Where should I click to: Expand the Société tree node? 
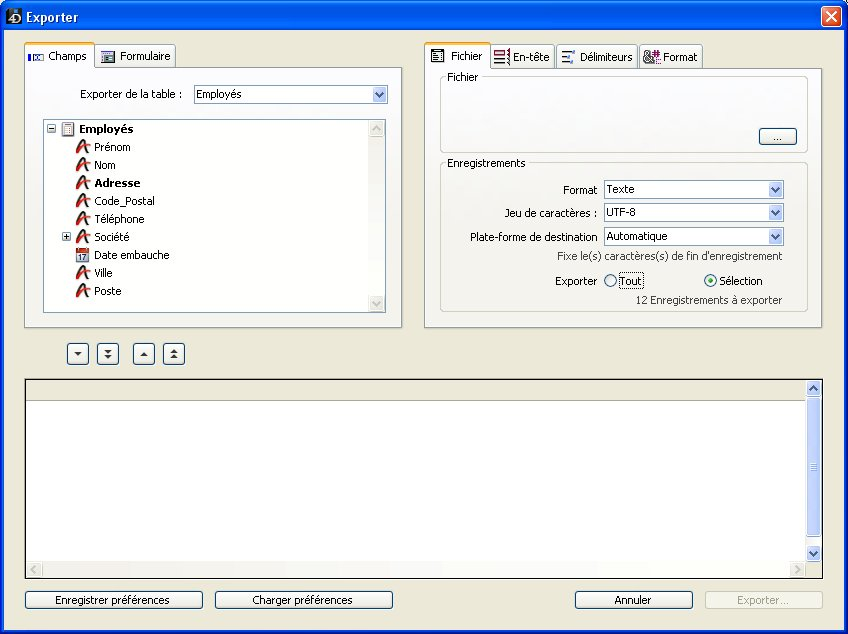[x=67, y=237]
